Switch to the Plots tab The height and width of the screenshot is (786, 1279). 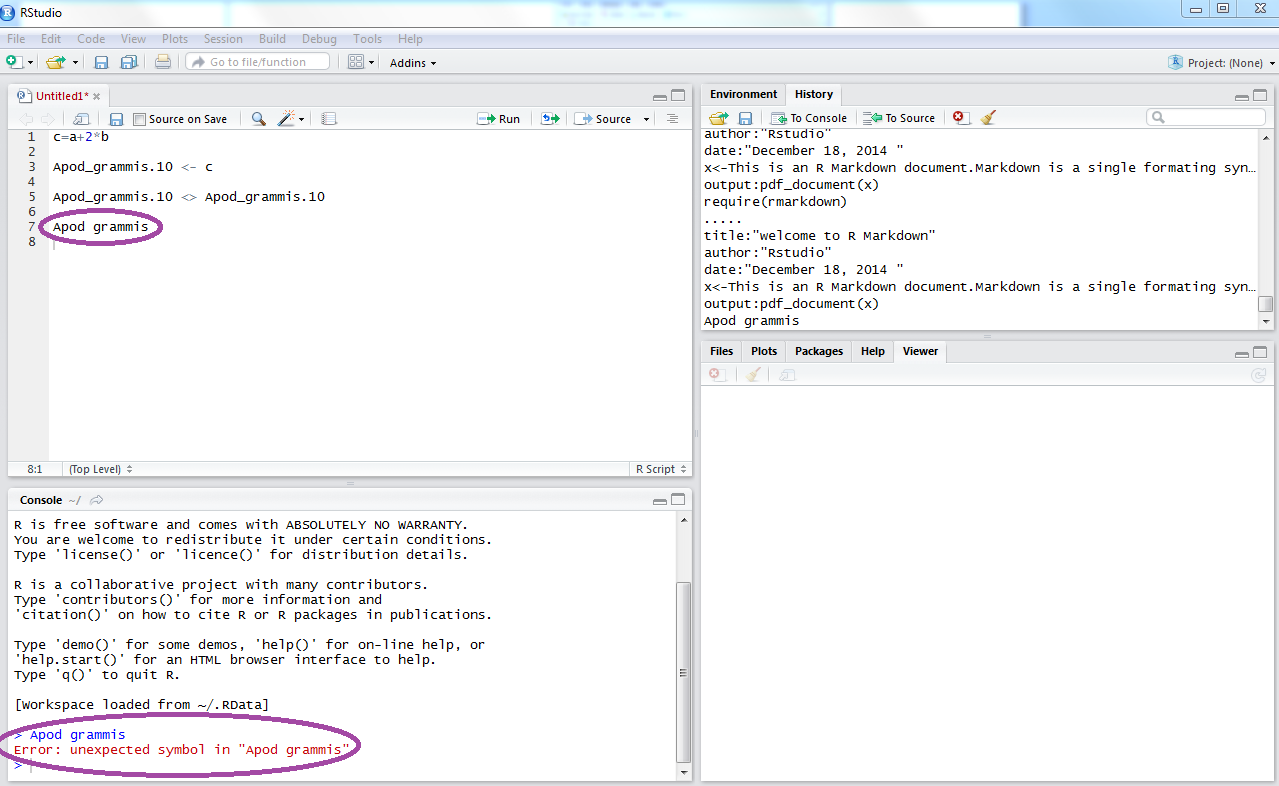pyautogui.click(x=764, y=352)
